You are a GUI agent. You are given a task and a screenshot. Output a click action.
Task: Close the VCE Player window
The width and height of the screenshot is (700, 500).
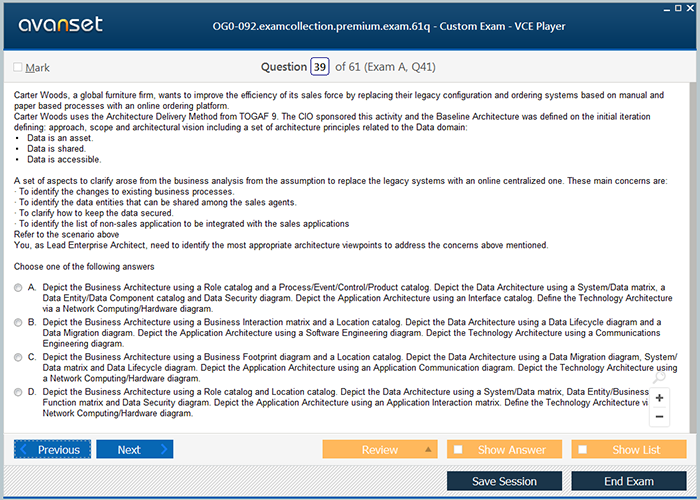[690, 8]
